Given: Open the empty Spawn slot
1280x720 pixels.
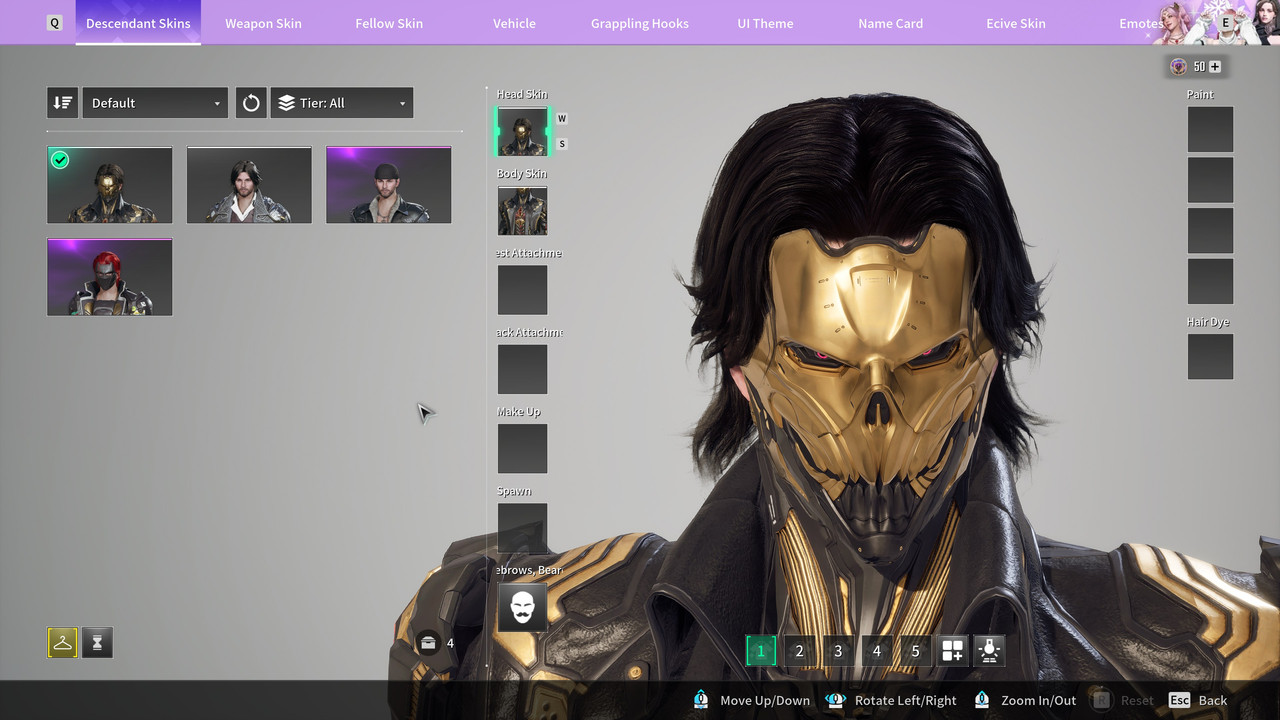Looking at the screenshot, I should [522, 528].
